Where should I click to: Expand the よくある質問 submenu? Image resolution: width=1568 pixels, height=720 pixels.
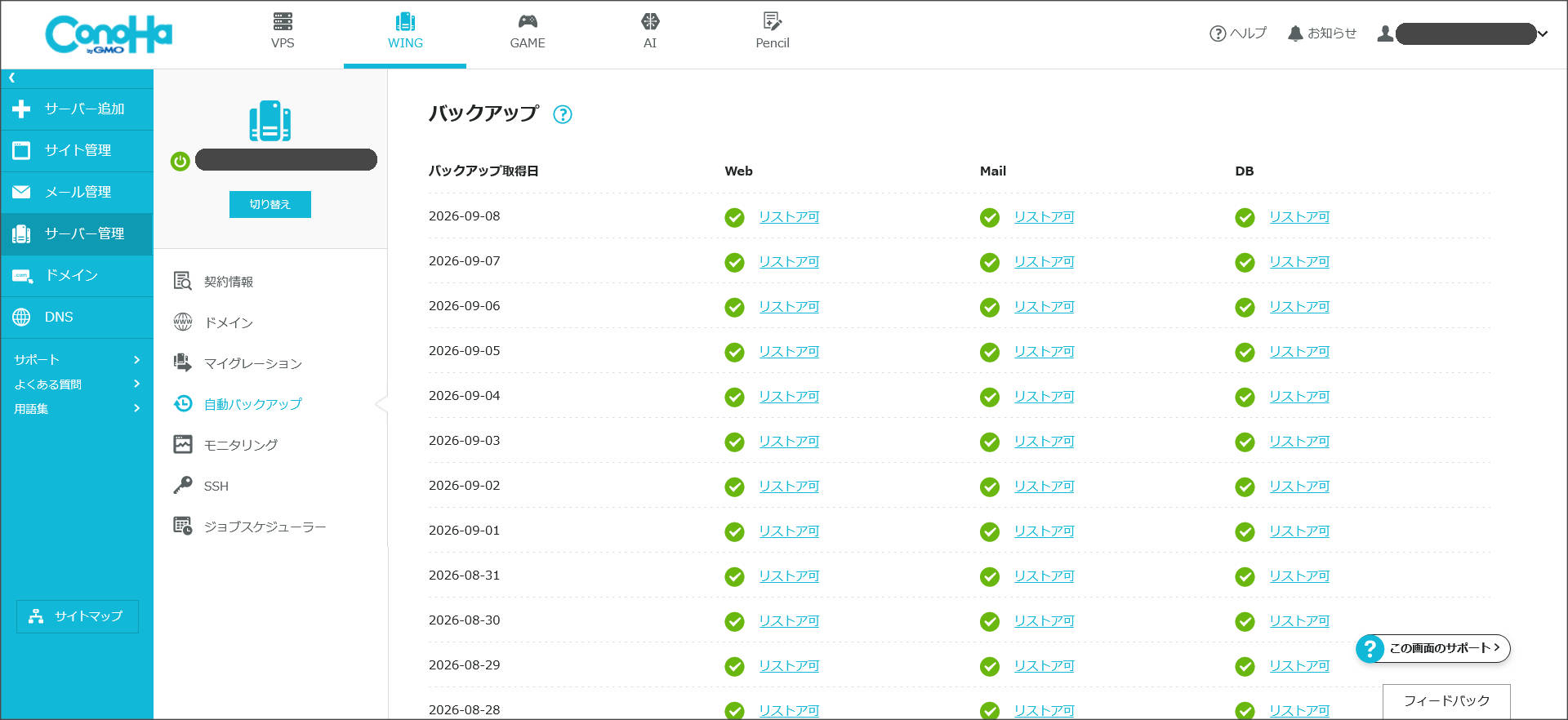coord(77,384)
